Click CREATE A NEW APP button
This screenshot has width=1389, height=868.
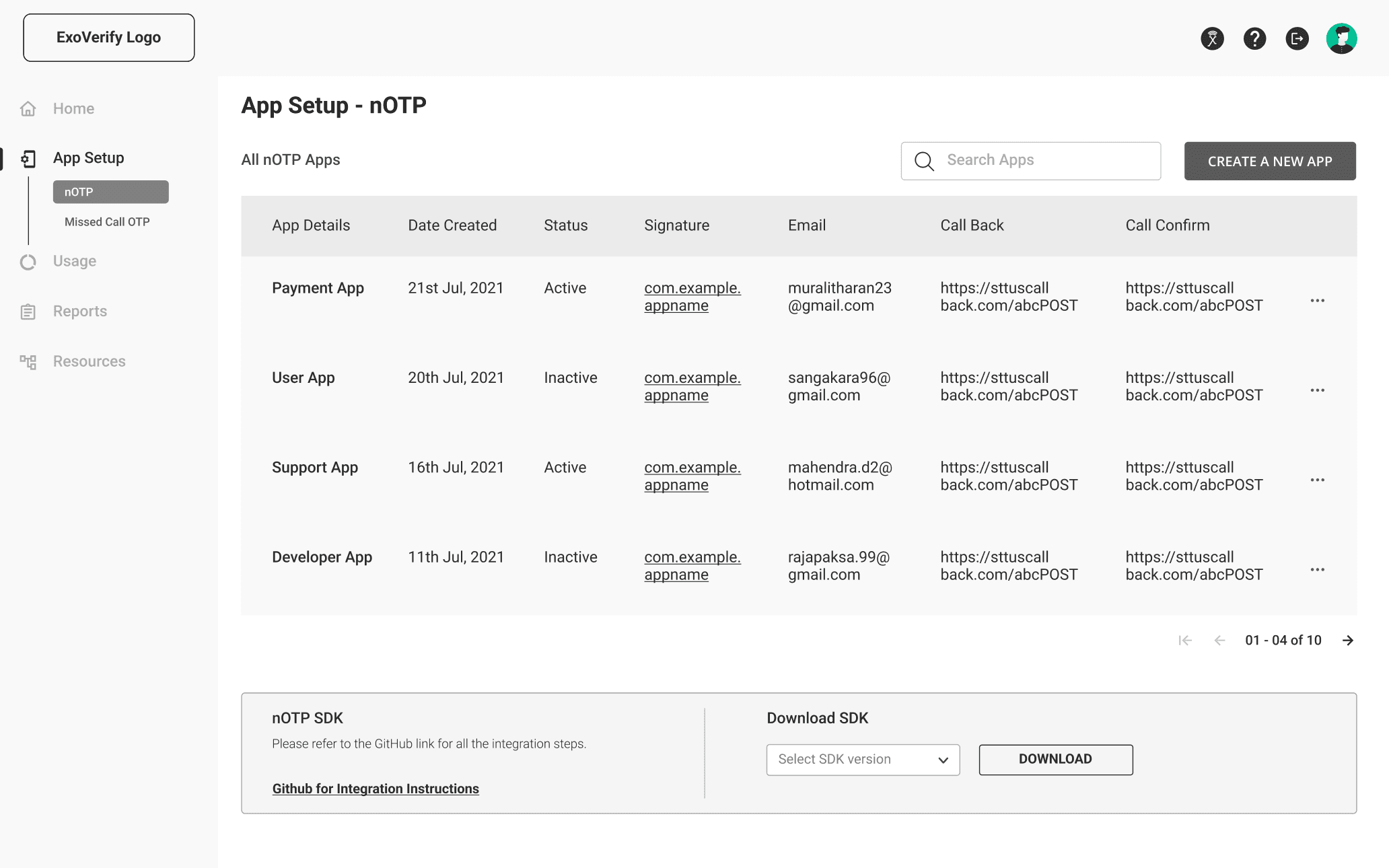1269,161
